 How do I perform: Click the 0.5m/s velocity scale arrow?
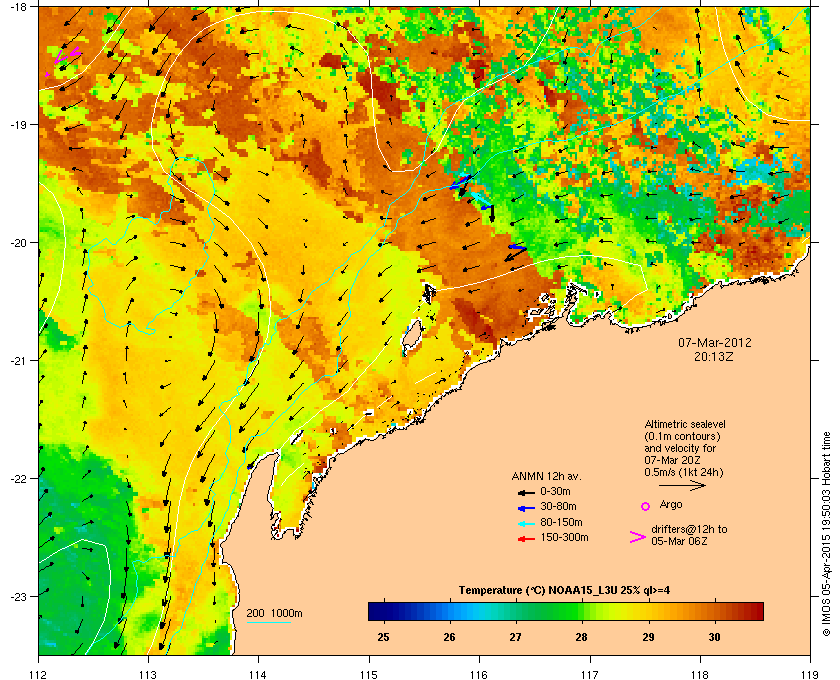coord(682,485)
